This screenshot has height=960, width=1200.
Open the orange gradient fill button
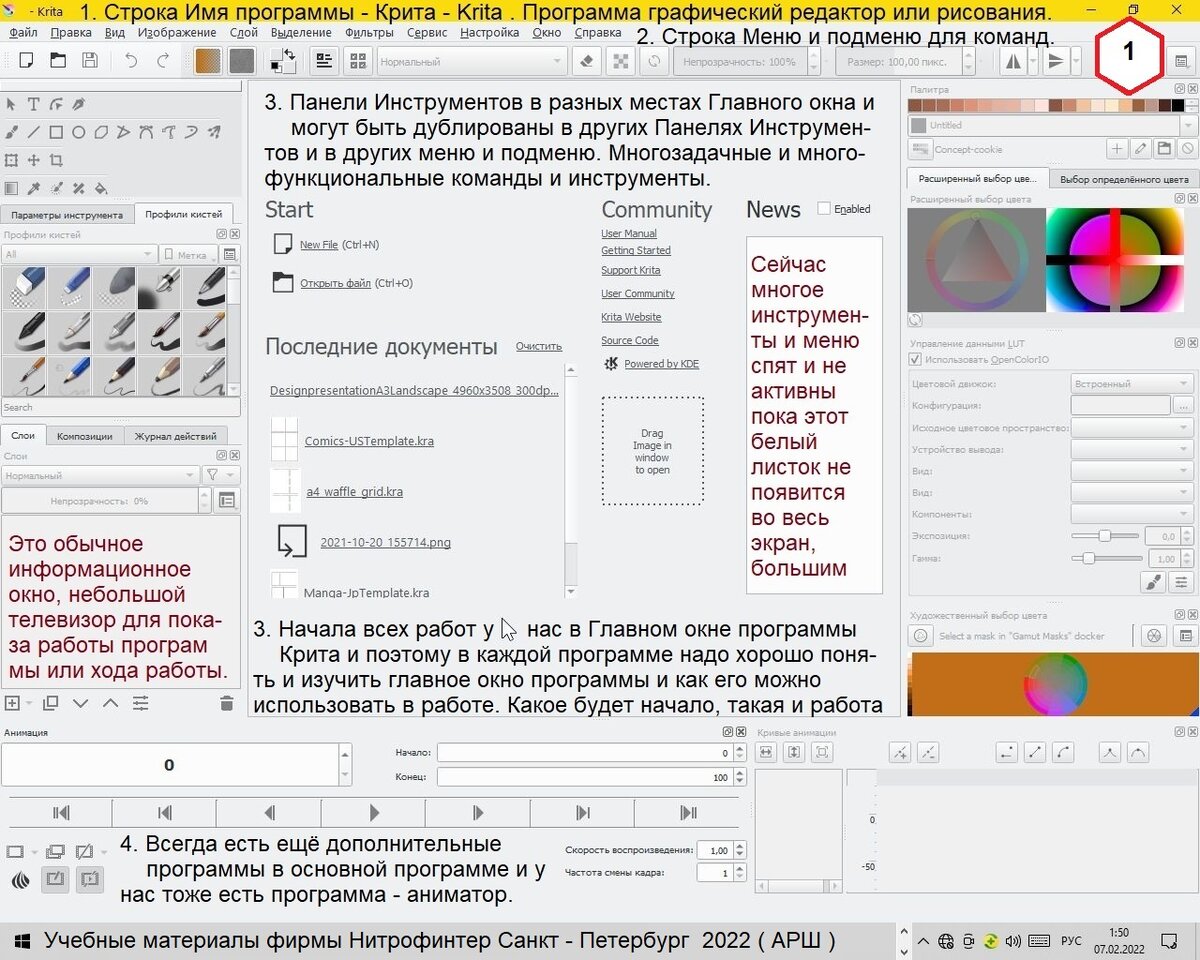(208, 61)
